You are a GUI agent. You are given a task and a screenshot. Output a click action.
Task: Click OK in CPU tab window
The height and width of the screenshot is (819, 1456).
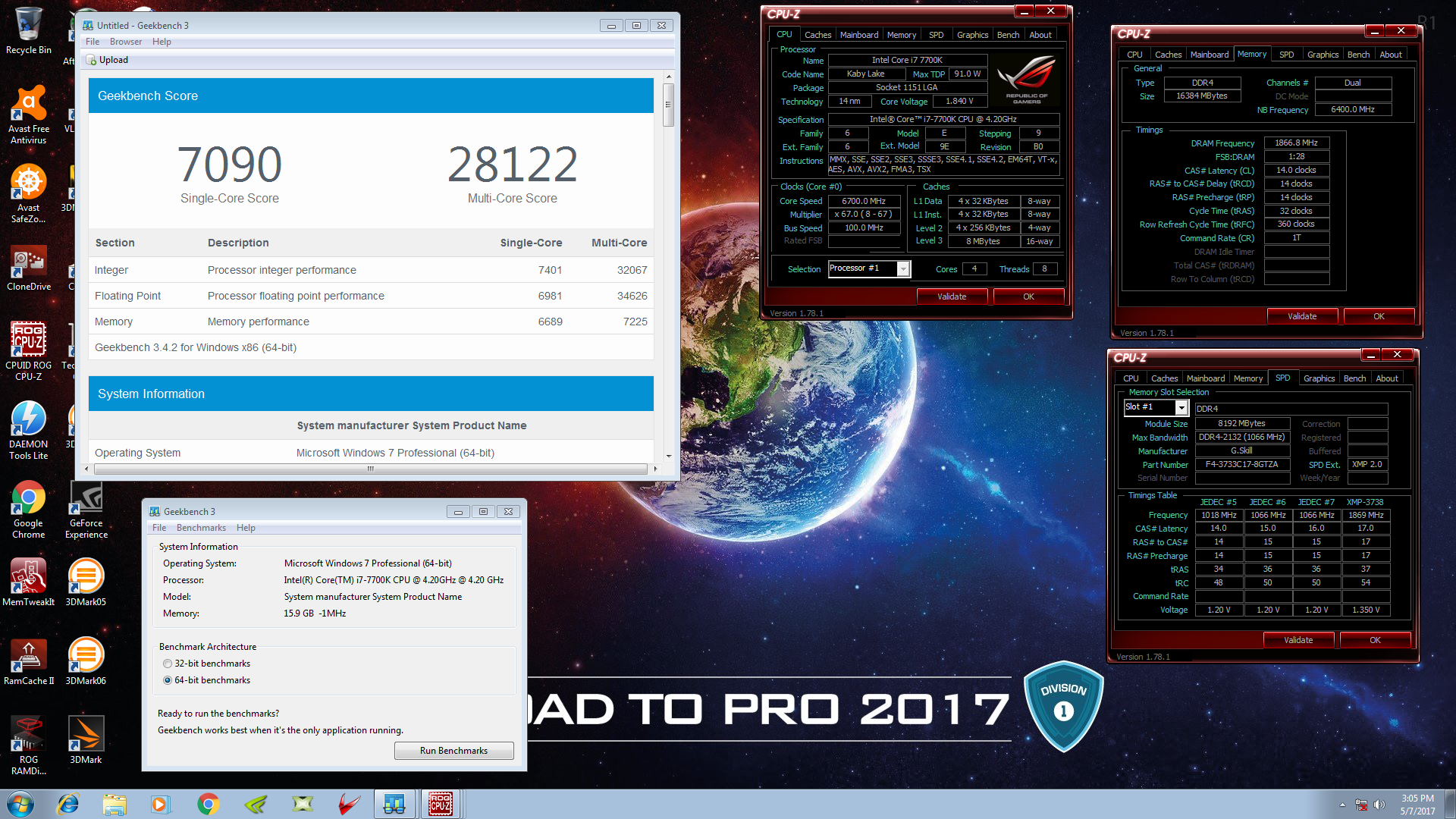pyautogui.click(x=1028, y=297)
